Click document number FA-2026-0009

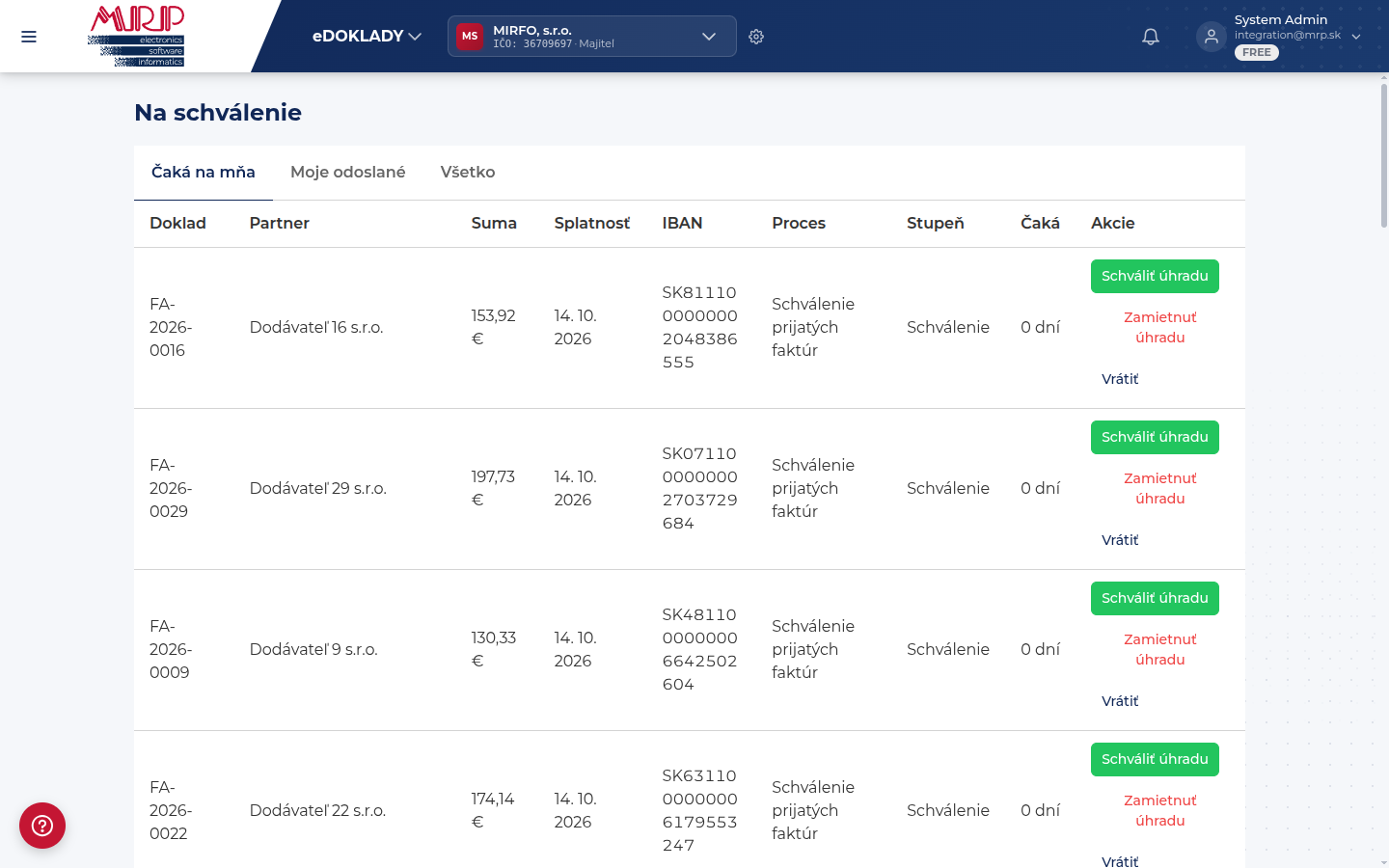(171, 649)
